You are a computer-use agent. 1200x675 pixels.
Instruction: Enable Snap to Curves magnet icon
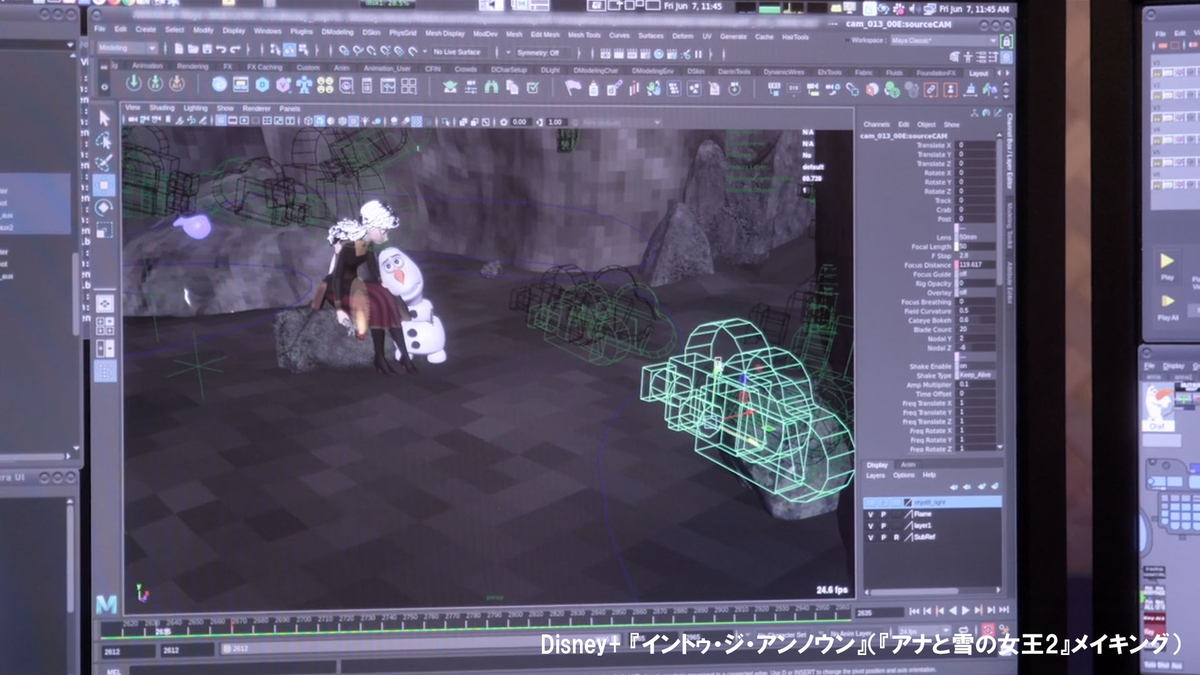356,50
